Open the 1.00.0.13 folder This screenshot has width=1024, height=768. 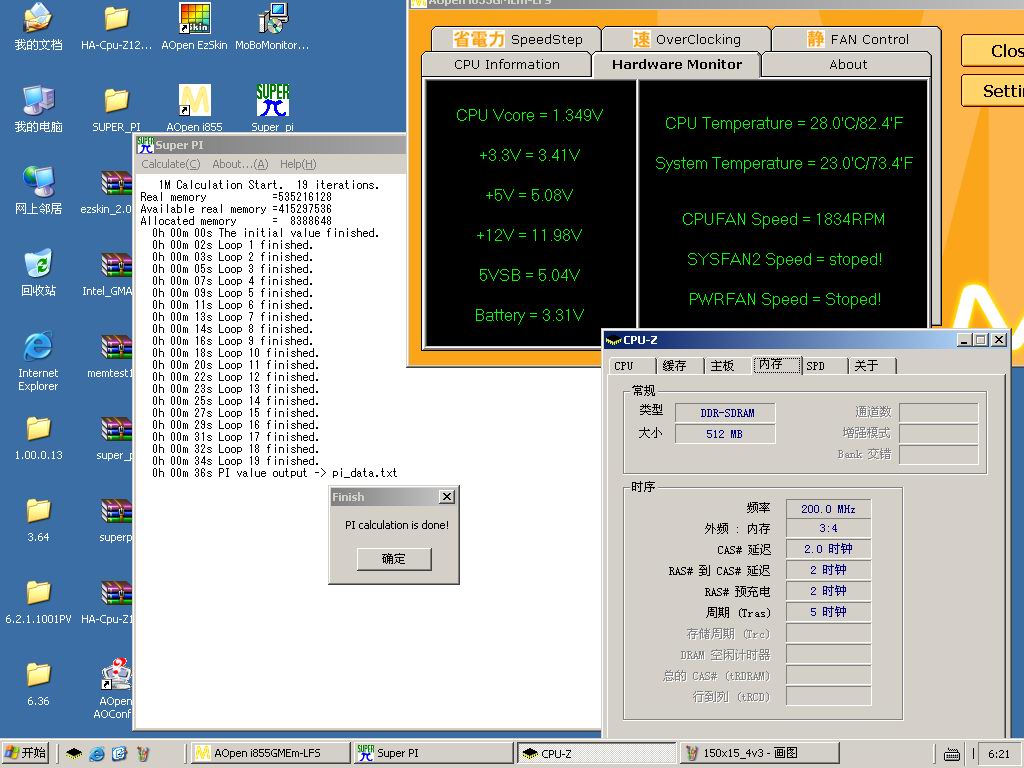click(x=38, y=438)
